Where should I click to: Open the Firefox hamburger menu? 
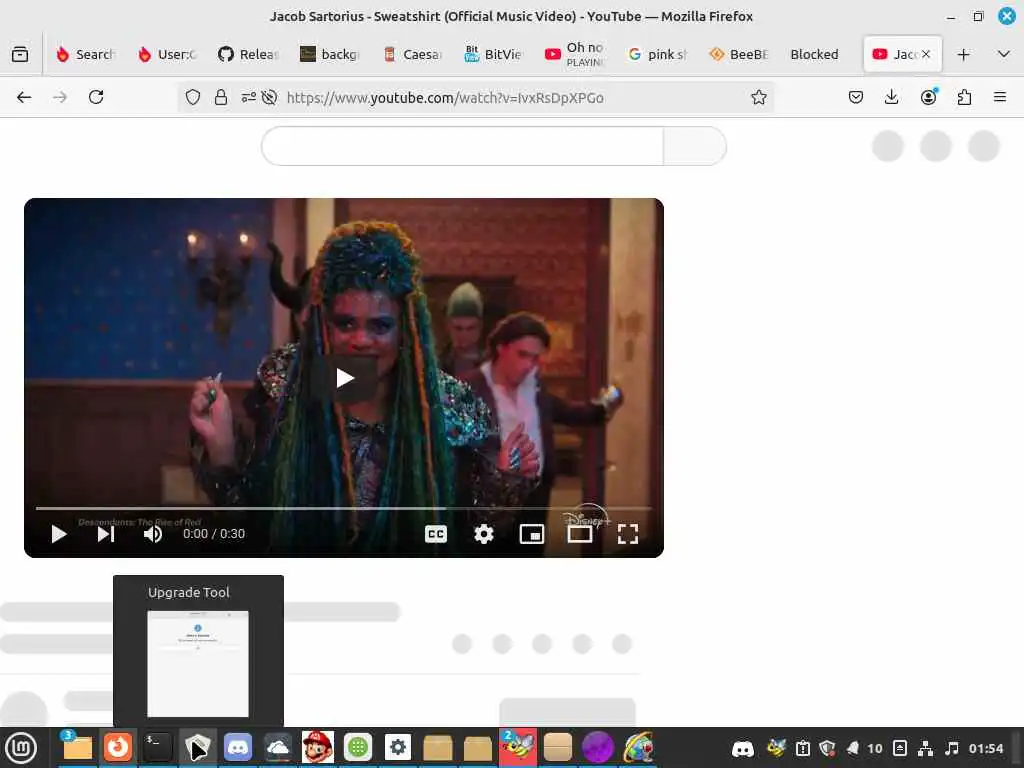coord(1000,97)
